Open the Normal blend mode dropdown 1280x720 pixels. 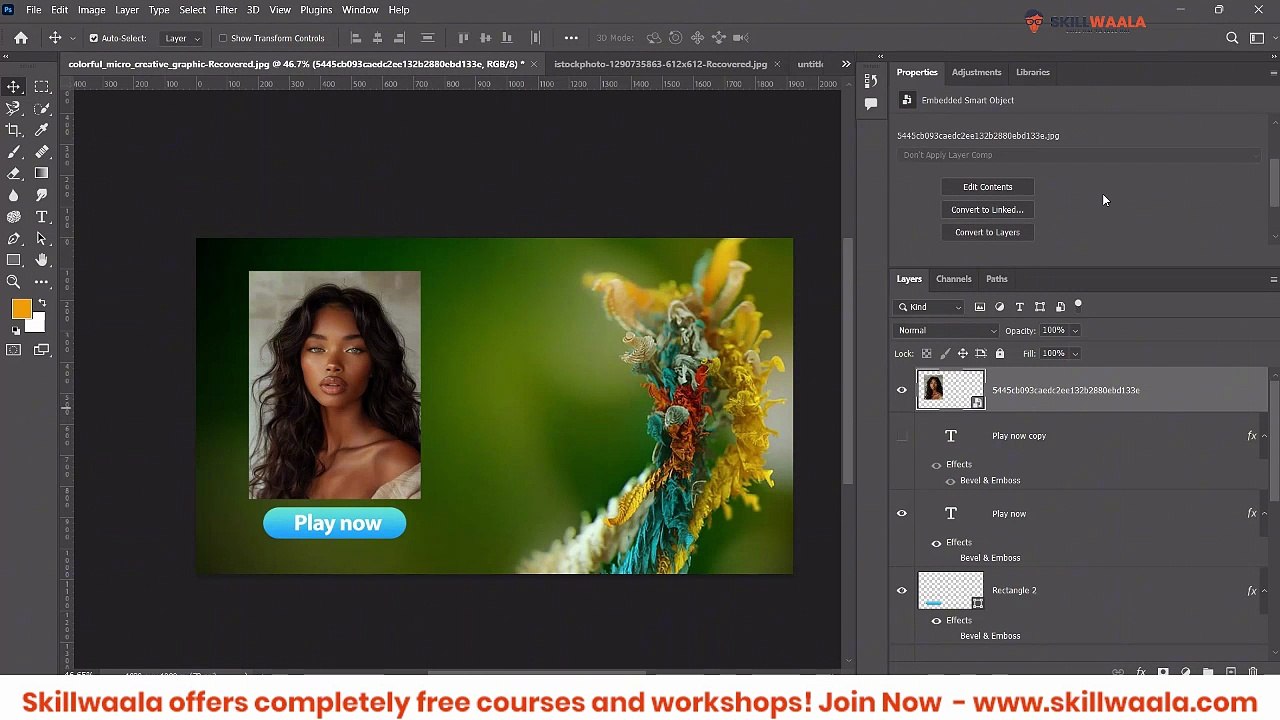tap(947, 330)
